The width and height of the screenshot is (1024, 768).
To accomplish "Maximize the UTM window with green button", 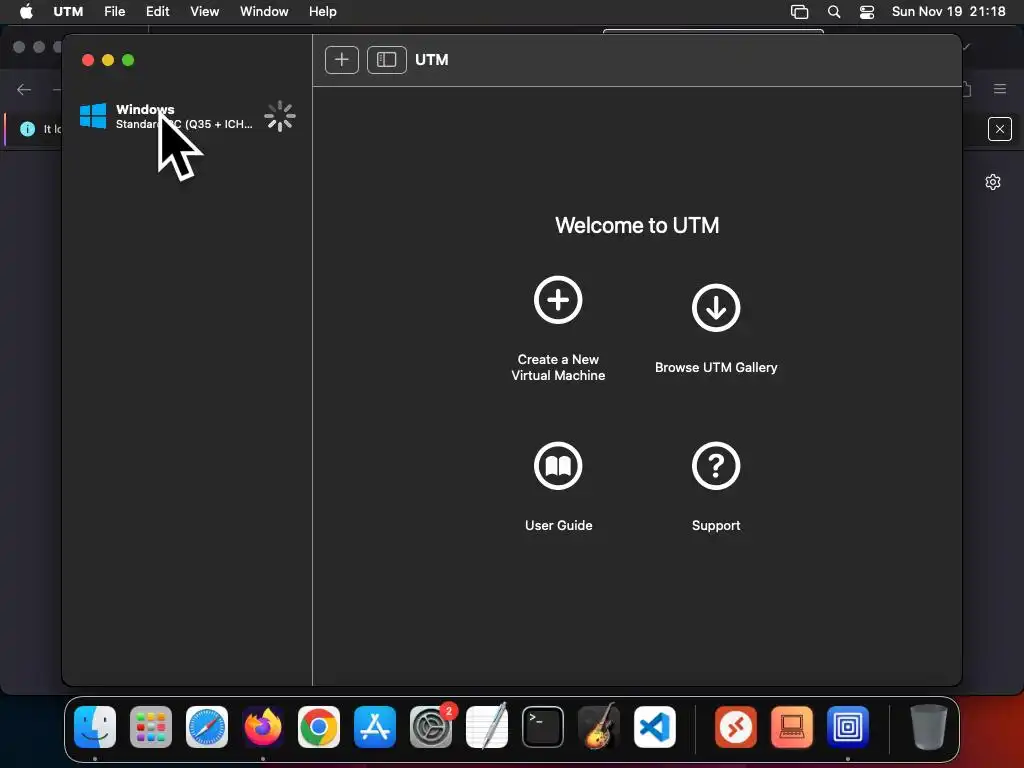I will point(128,60).
